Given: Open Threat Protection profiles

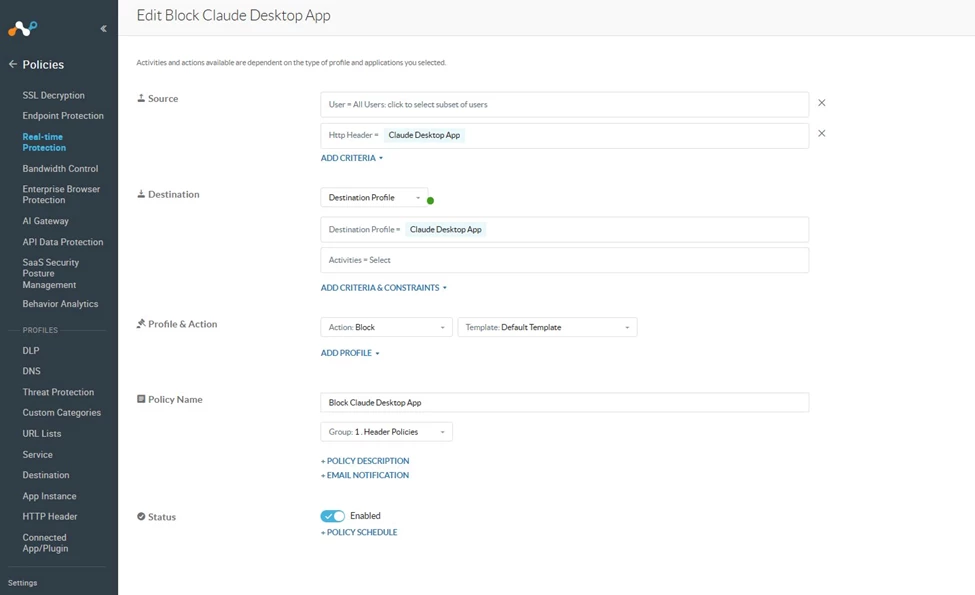Looking at the screenshot, I should coord(58,392).
